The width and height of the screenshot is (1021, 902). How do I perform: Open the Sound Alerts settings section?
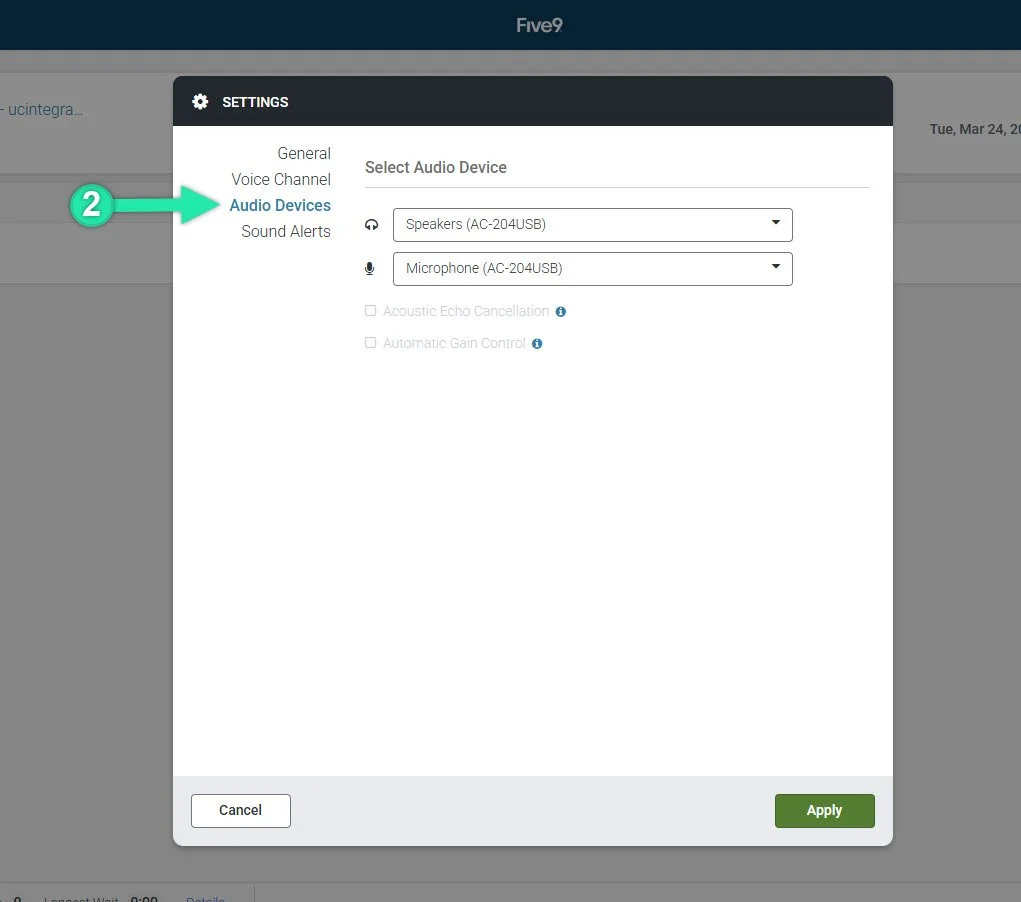(286, 231)
